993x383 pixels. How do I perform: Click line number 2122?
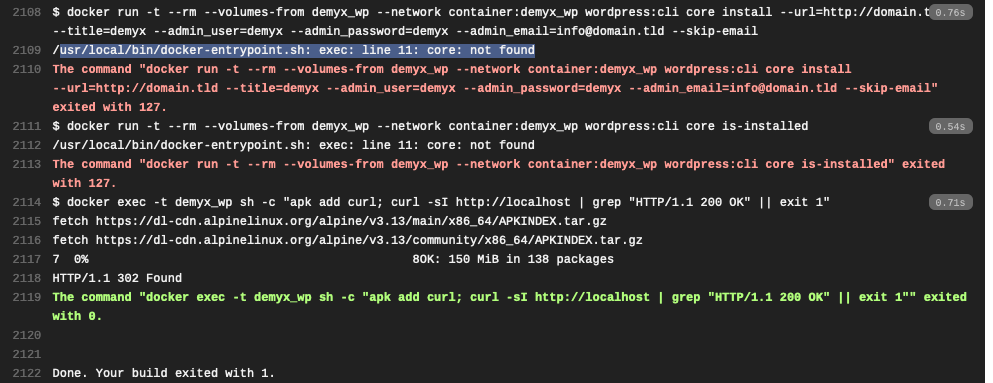pos(27,373)
